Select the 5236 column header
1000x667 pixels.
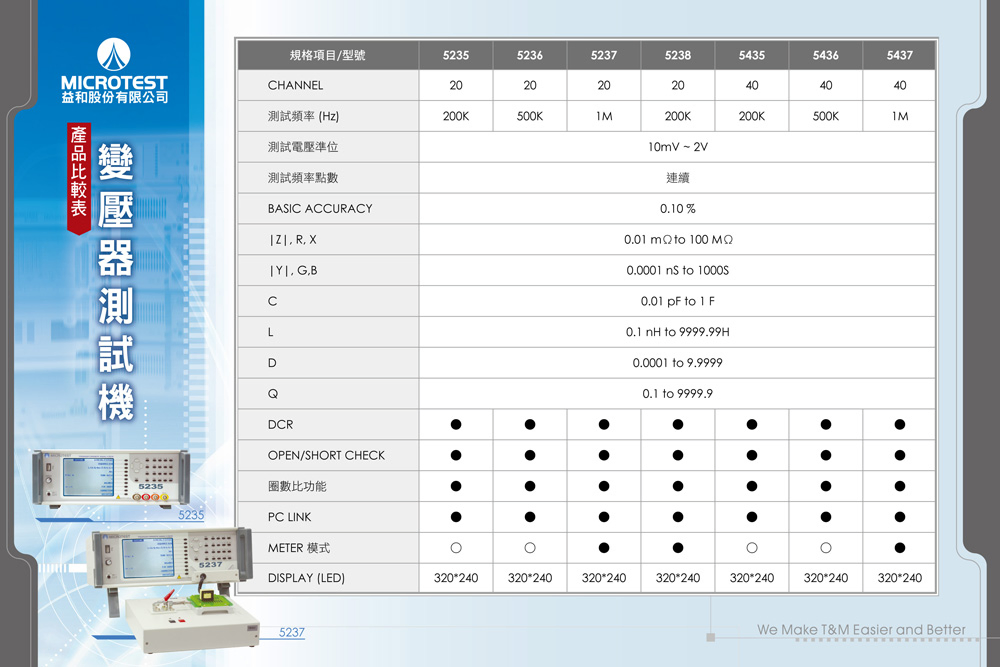tap(530, 55)
